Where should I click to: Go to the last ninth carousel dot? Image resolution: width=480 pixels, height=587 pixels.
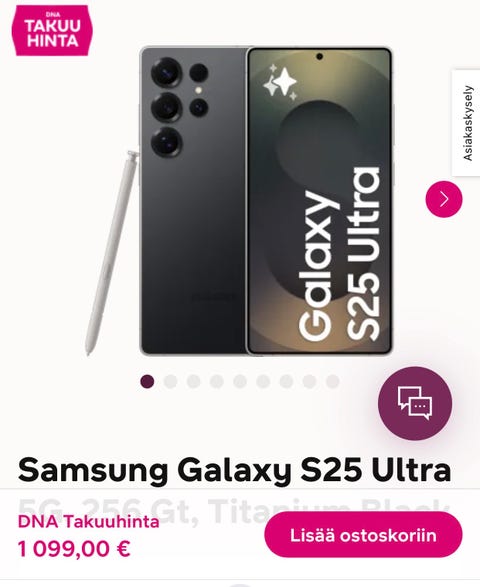[332, 381]
